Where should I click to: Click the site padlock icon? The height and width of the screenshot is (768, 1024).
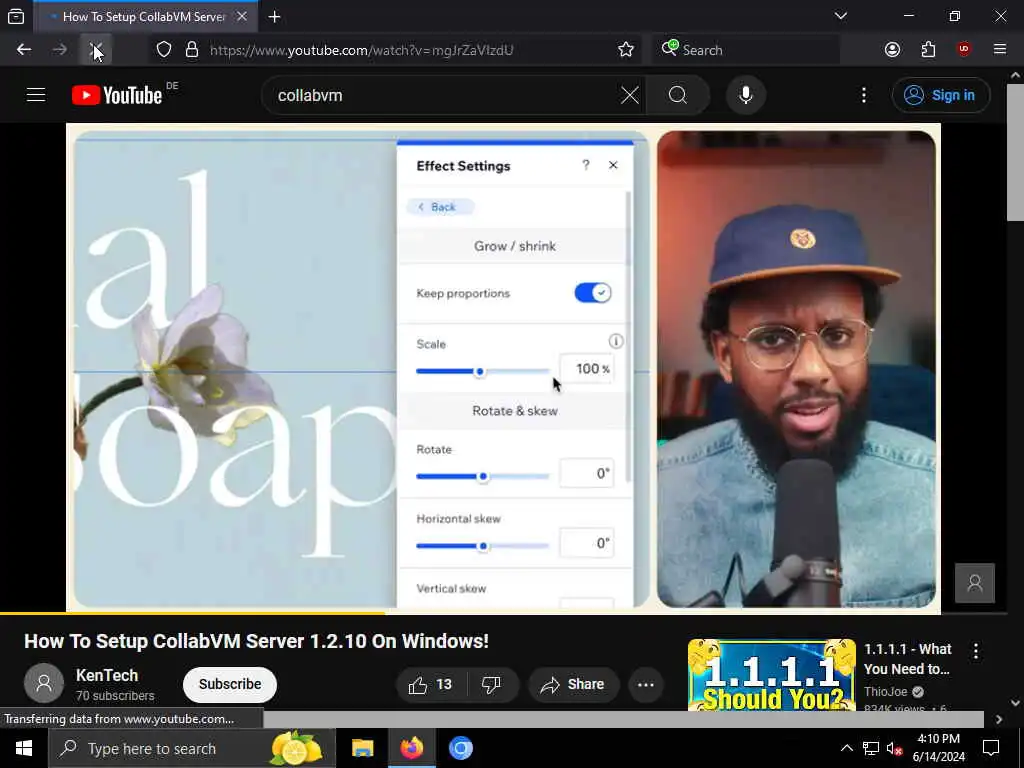[191, 50]
